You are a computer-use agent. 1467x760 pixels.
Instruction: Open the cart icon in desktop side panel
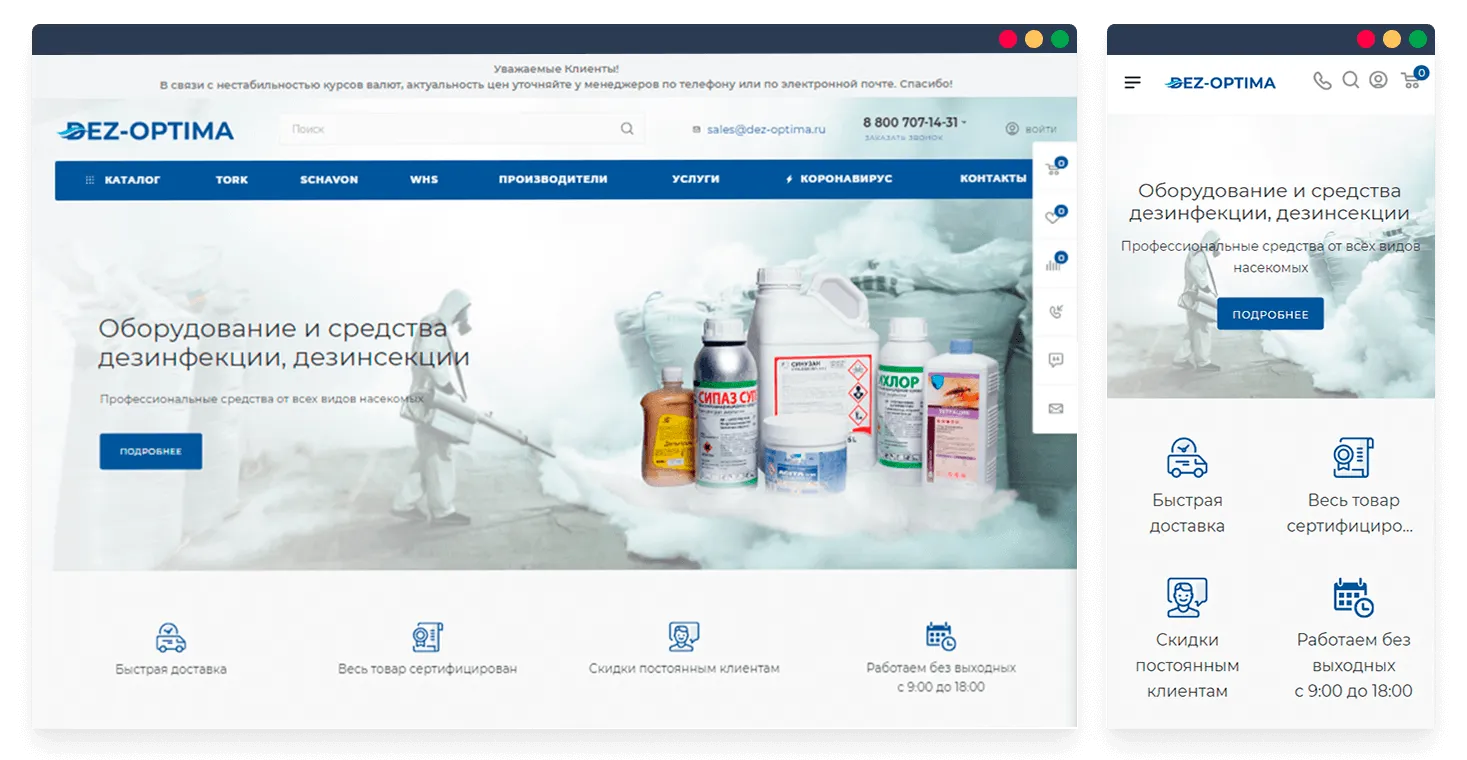click(x=1054, y=168)
